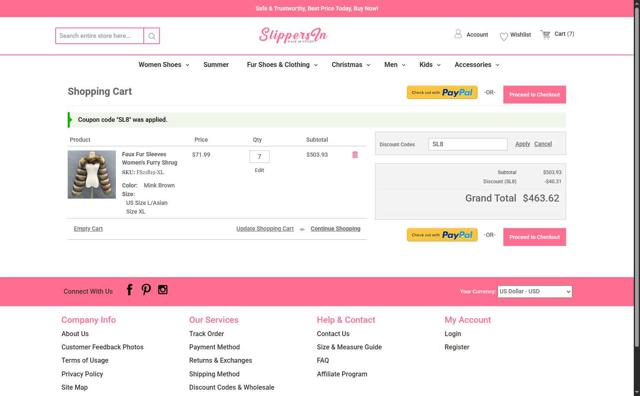This screenshot has height=396, width=640.
Task: Open the Faux Fur Sleeves product thumbnail
Action: (x=92, y=175)
